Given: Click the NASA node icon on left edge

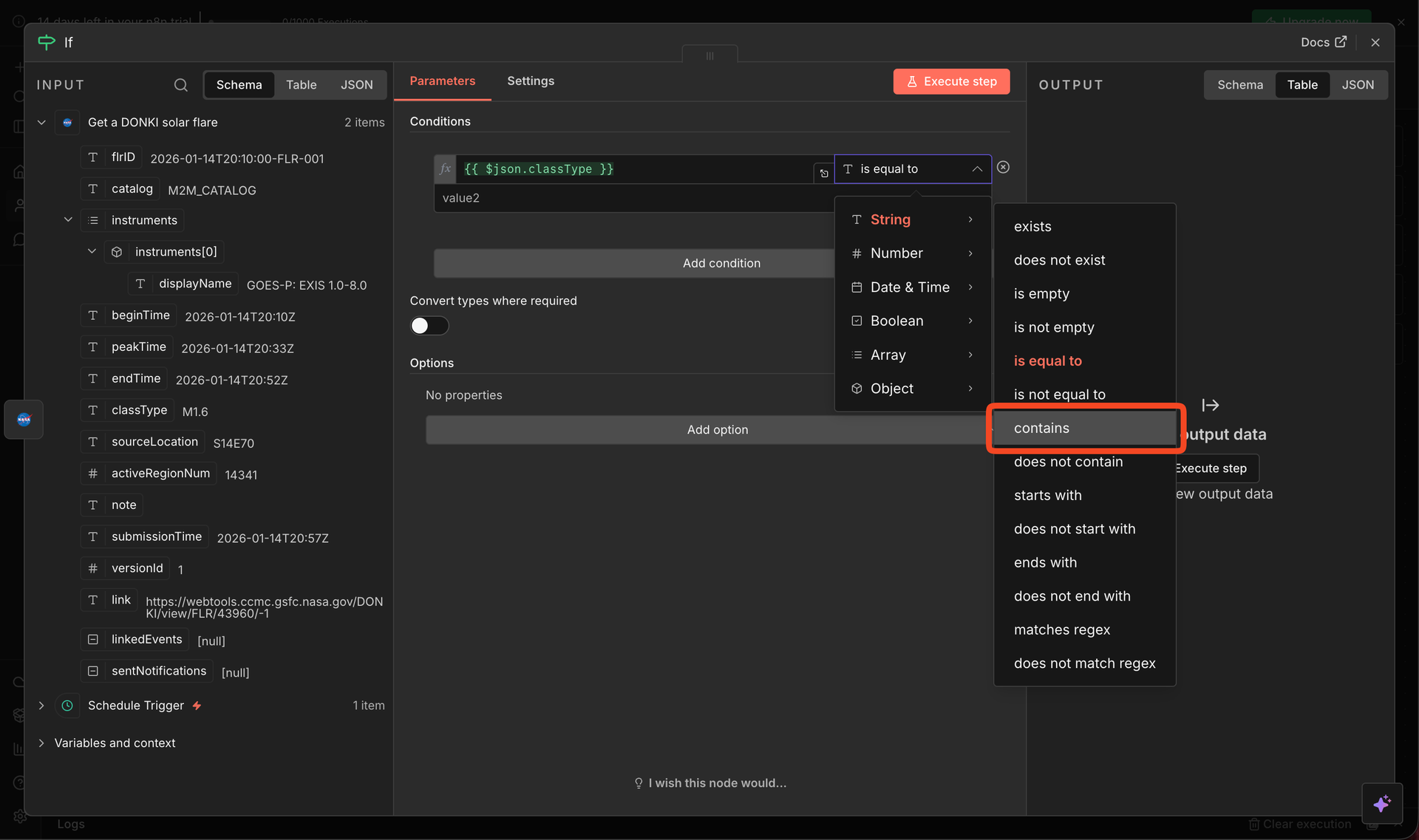Looking at the screenshot, I should point(24,420).
